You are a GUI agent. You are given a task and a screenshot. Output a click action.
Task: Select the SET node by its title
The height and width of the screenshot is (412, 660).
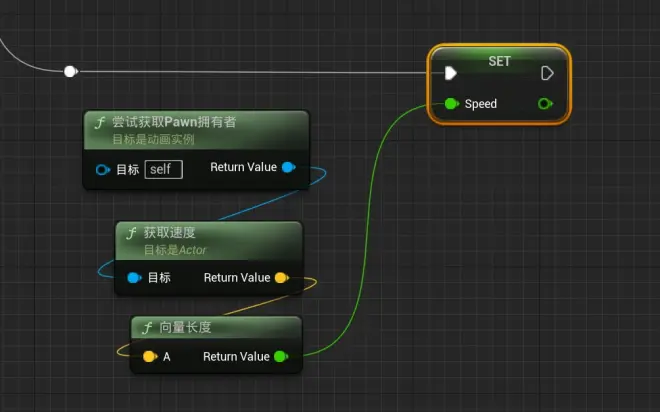499,61
